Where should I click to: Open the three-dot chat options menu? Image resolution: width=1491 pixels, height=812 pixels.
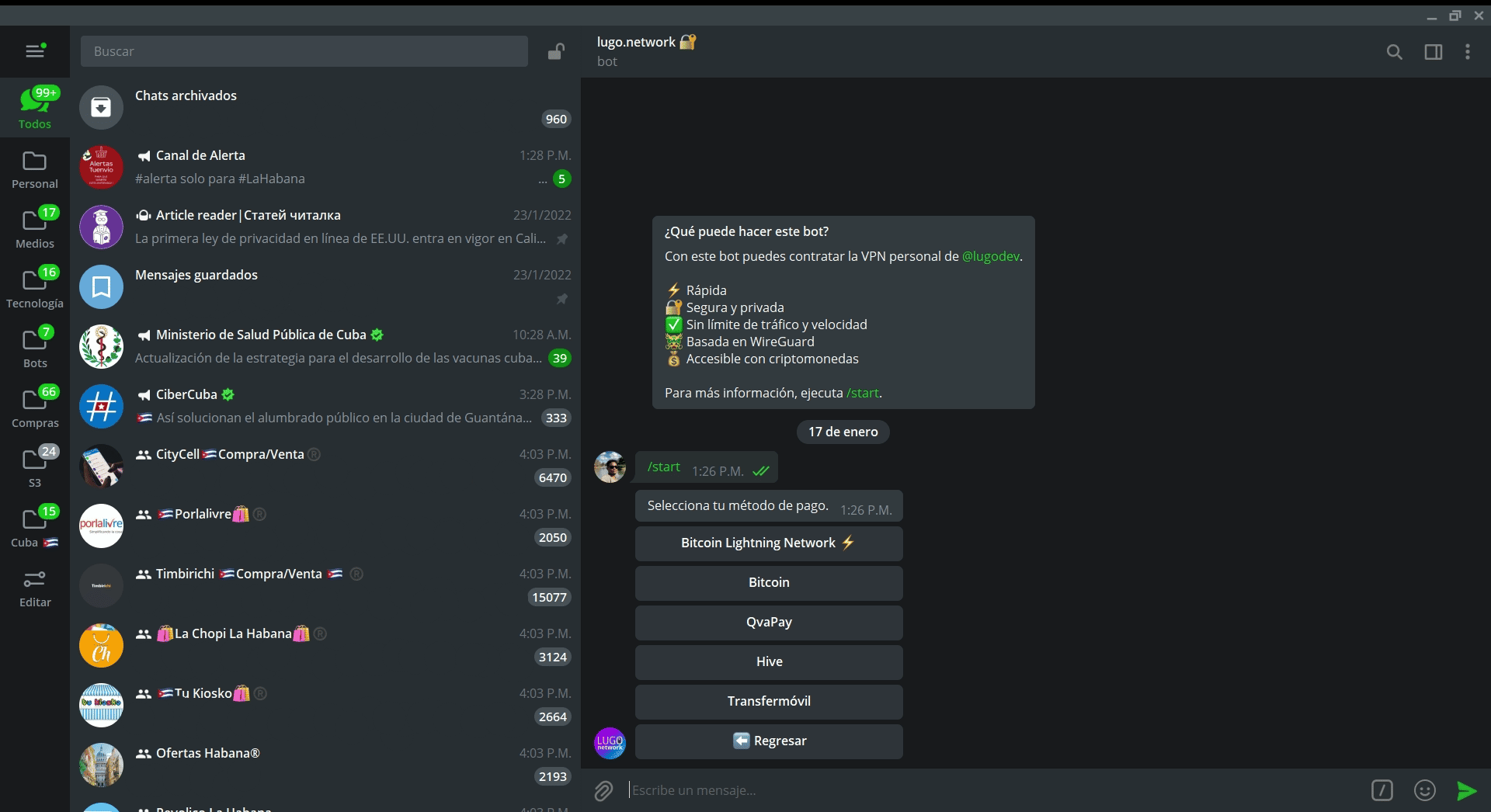[x=1467, y=52]
